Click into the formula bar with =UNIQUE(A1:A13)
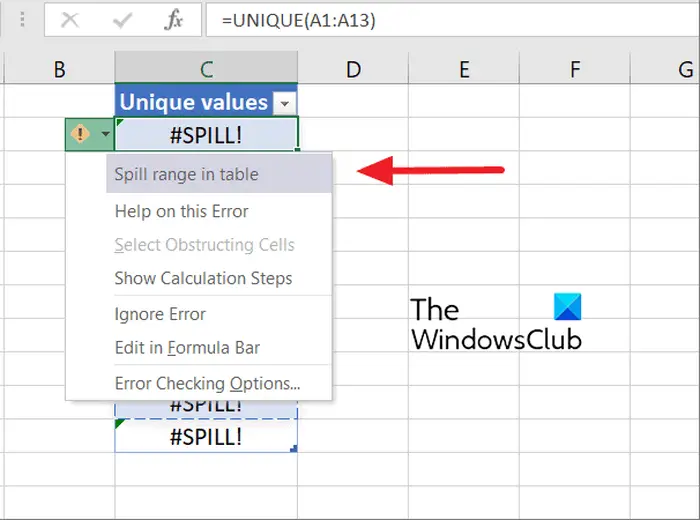Viewport: 700px width, 520px height. click(452, 20)
